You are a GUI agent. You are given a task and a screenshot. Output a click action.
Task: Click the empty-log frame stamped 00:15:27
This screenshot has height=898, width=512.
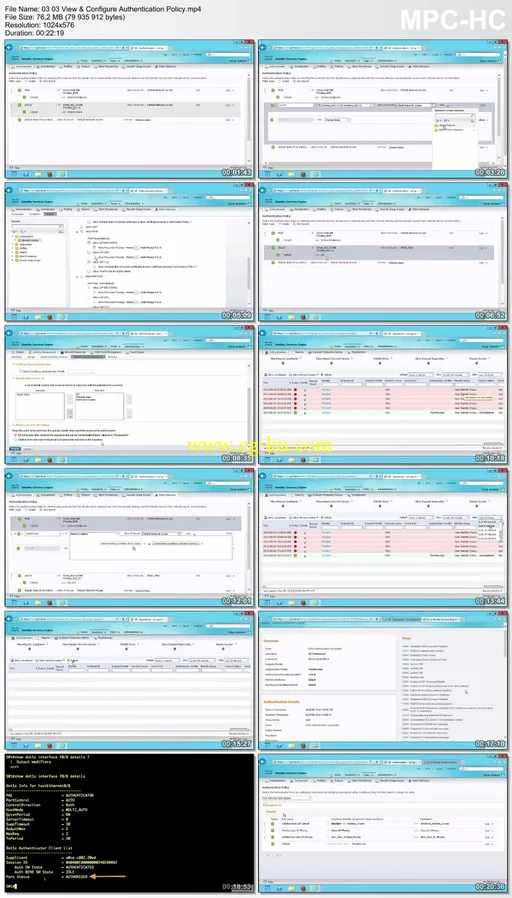click(x=129, y=680)
